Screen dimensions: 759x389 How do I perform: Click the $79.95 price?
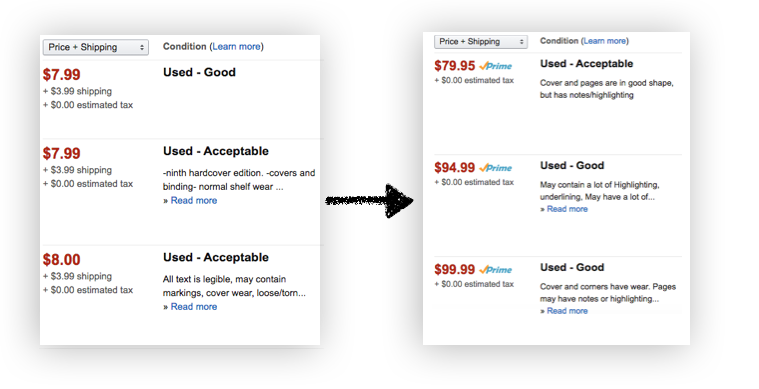(455, 65)
